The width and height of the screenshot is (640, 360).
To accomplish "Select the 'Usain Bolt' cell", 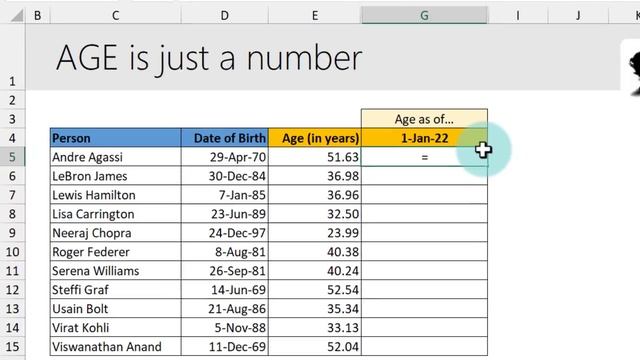I will click(x=116, y=309).
